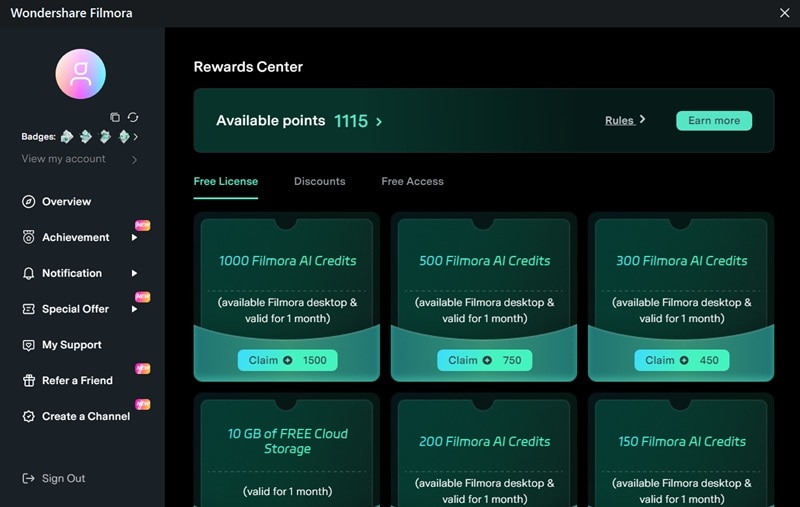800x507 pixels.
Task: Switch to the Free Access tab
Action: pos(412,181)
